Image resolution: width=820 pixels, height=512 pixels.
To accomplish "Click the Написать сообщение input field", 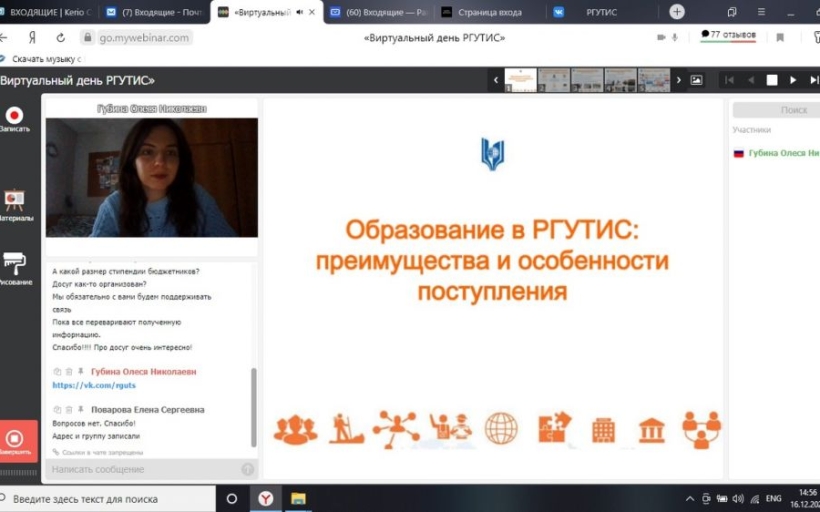I will [x=144, y=469].
